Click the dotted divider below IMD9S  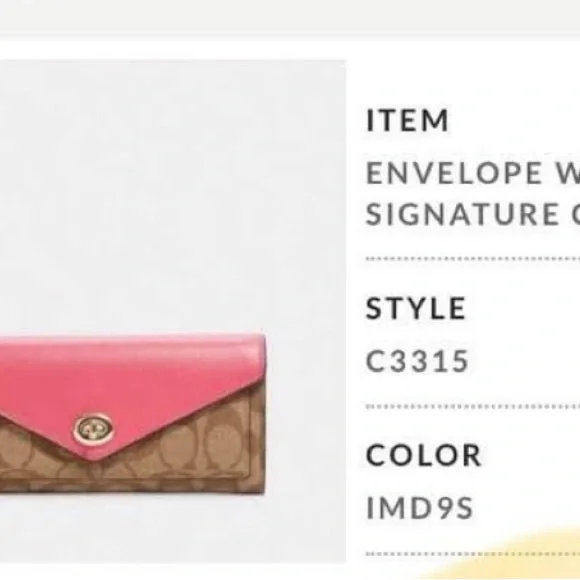473,554
